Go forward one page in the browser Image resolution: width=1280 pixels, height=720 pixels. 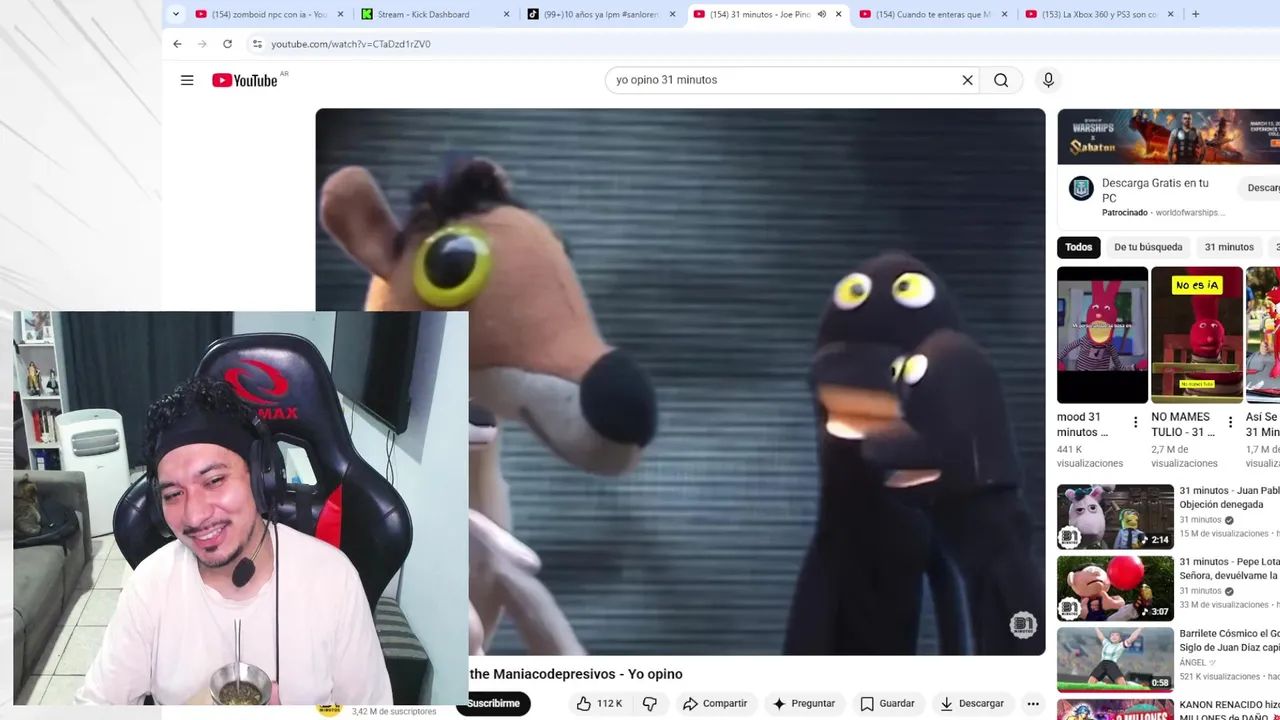pyautogui.click(x=202, y=44)
